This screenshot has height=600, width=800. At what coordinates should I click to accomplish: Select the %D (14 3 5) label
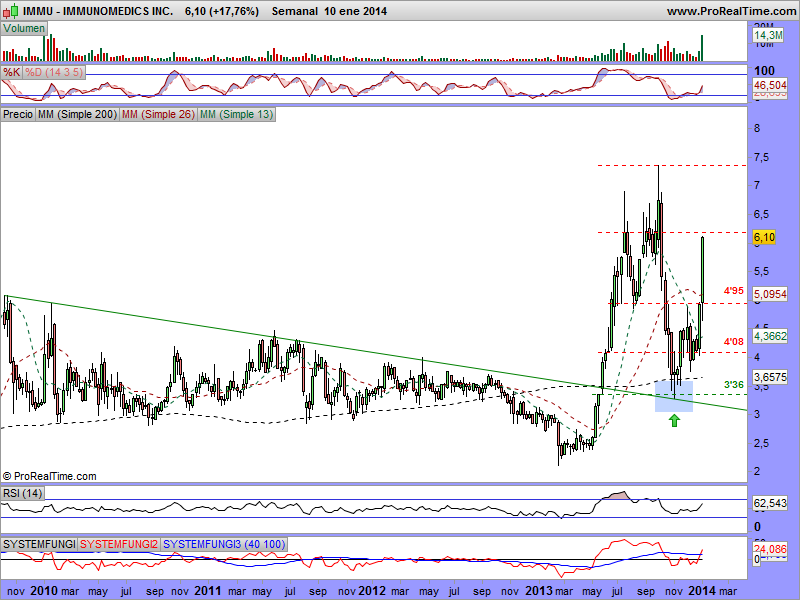tap(54, 72)
